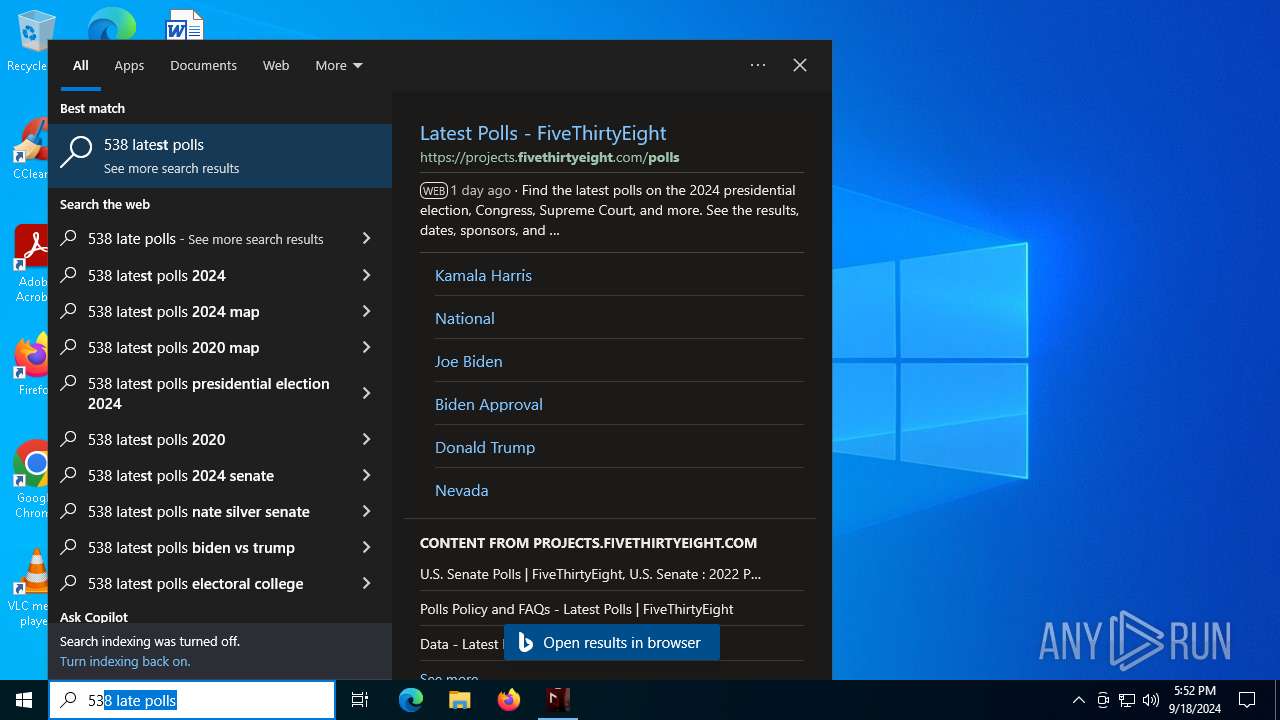Expand 'biden vs trump' suggestion arrow
1280x720 pixels.
pos(366,547)
